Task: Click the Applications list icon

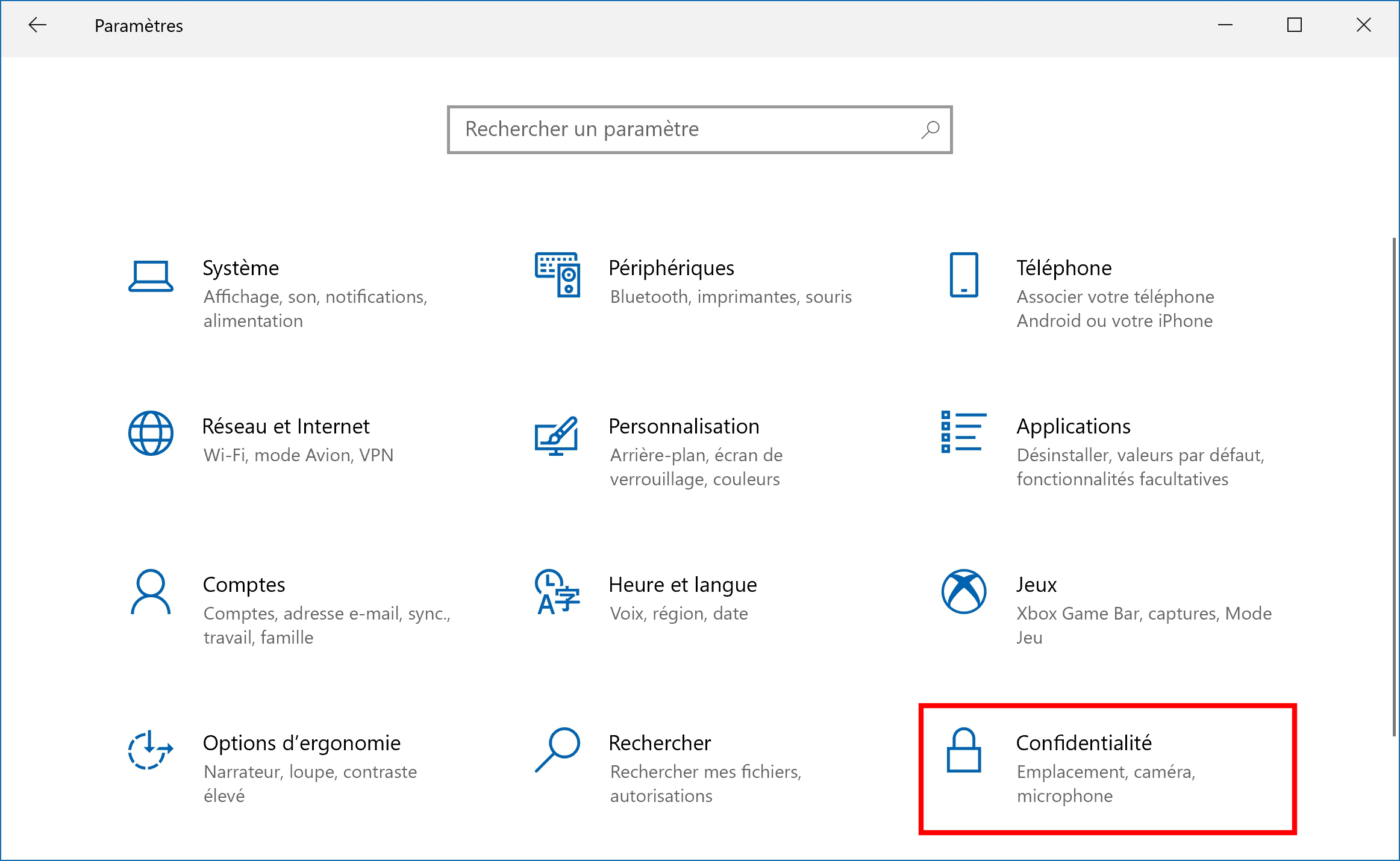Action: coord(964,432)
